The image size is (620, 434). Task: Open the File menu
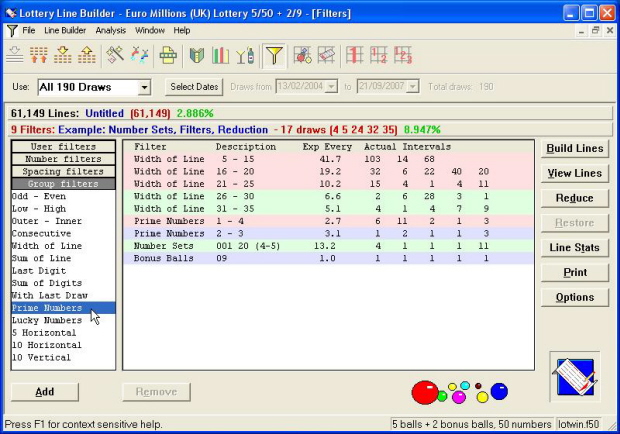coord(28,30)
